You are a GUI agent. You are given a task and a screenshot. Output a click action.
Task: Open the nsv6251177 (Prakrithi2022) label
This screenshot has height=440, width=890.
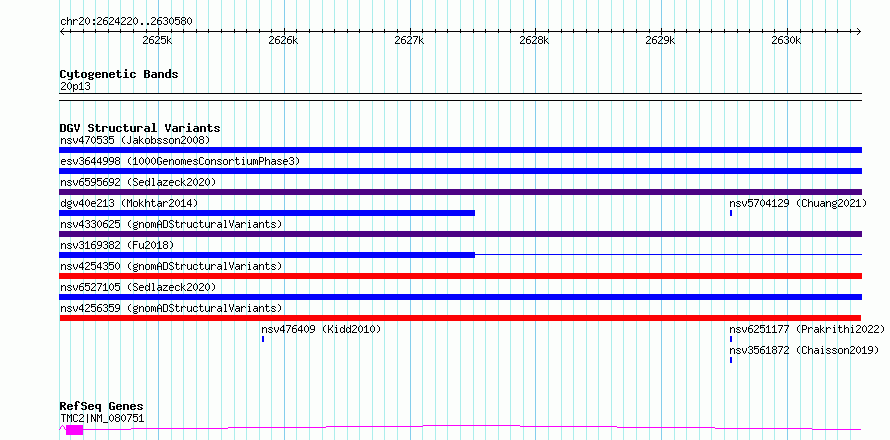pyautogui.click(x=807, y=329)
